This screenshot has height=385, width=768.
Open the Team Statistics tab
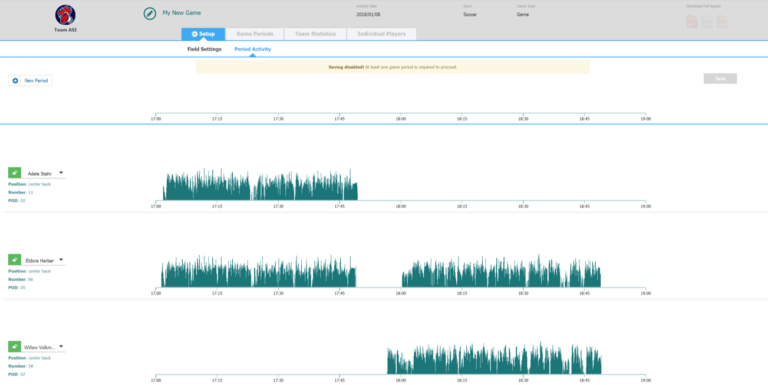pyautogui.click(x=315, y=34)
